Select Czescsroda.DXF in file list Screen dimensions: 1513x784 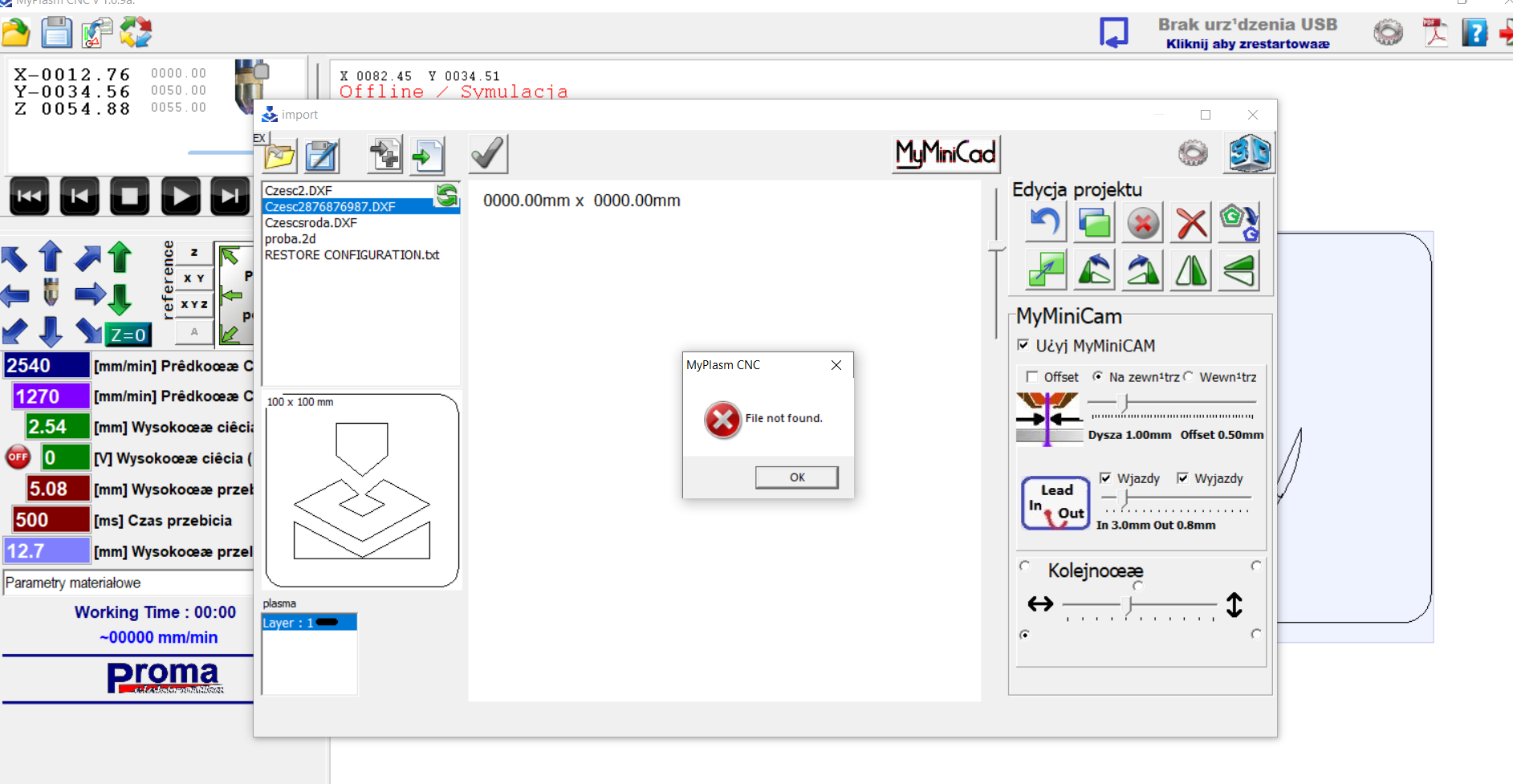coord(311,223)
